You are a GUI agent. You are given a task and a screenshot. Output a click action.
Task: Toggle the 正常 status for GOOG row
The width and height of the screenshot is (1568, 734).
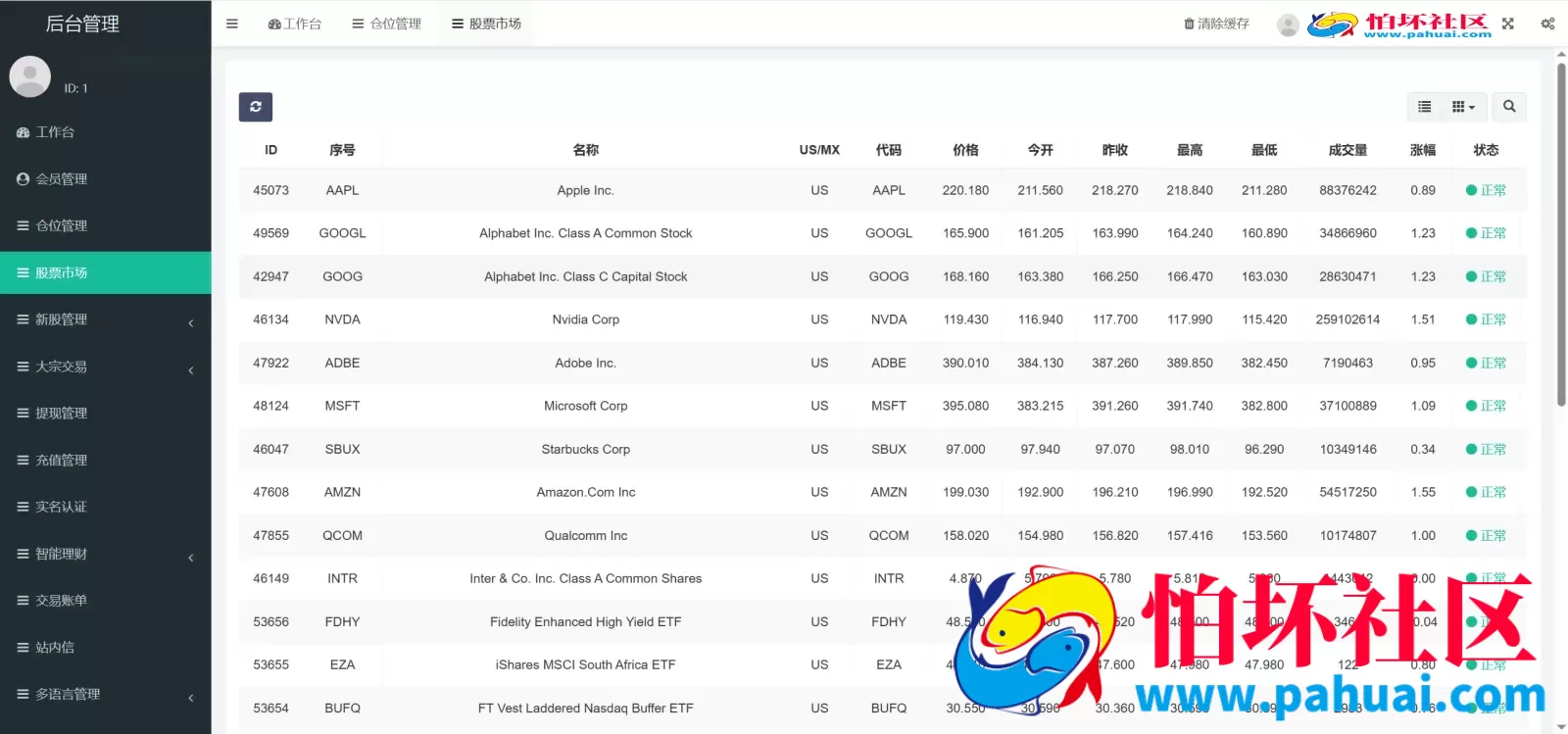[x=1486, y=276]
